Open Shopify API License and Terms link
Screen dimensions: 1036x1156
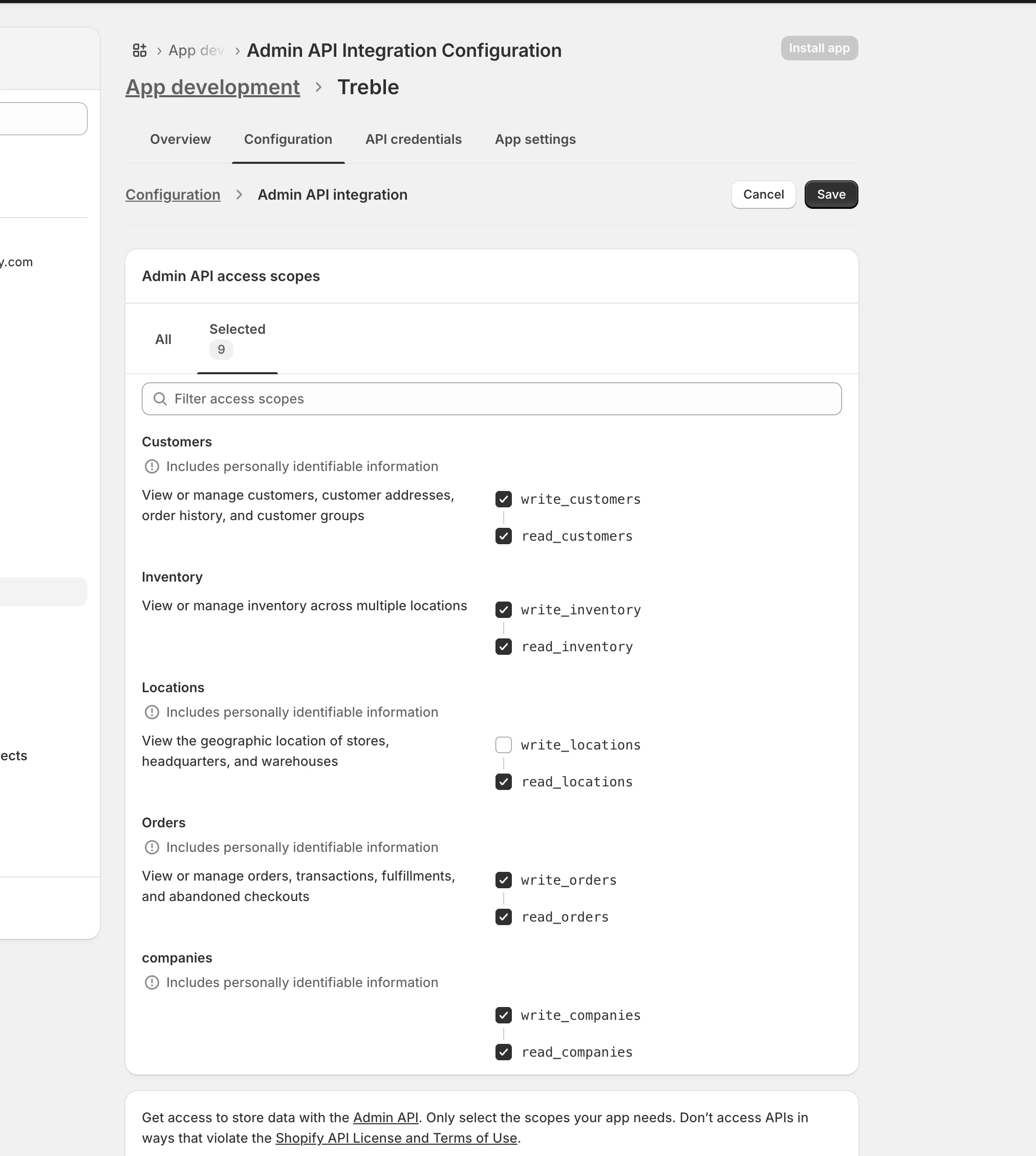point(396,1138)
